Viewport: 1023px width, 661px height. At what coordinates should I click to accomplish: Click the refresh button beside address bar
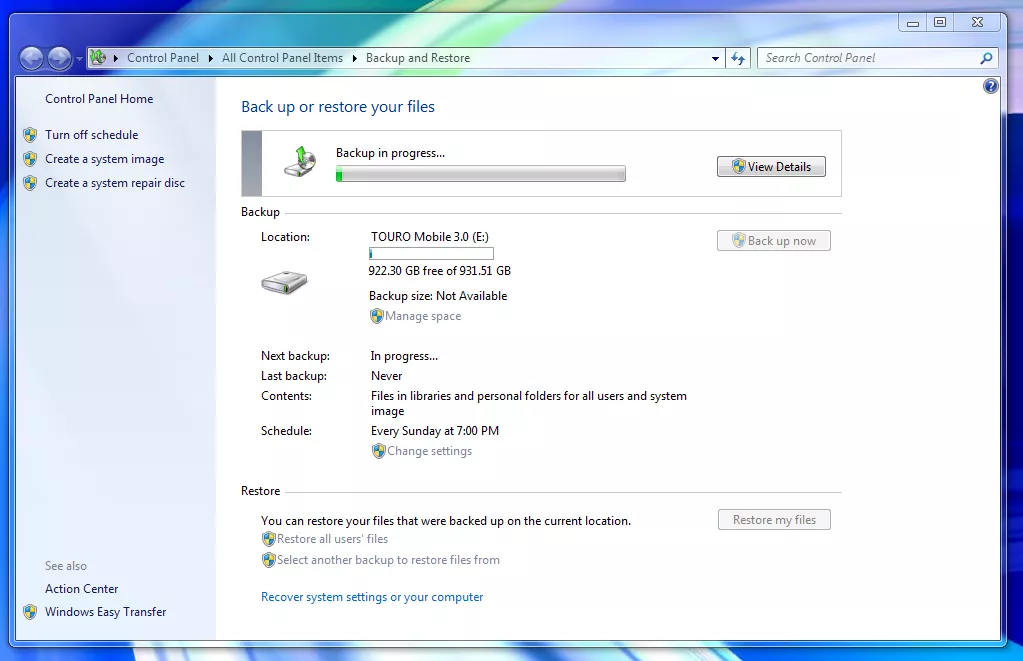coord(738,58)
